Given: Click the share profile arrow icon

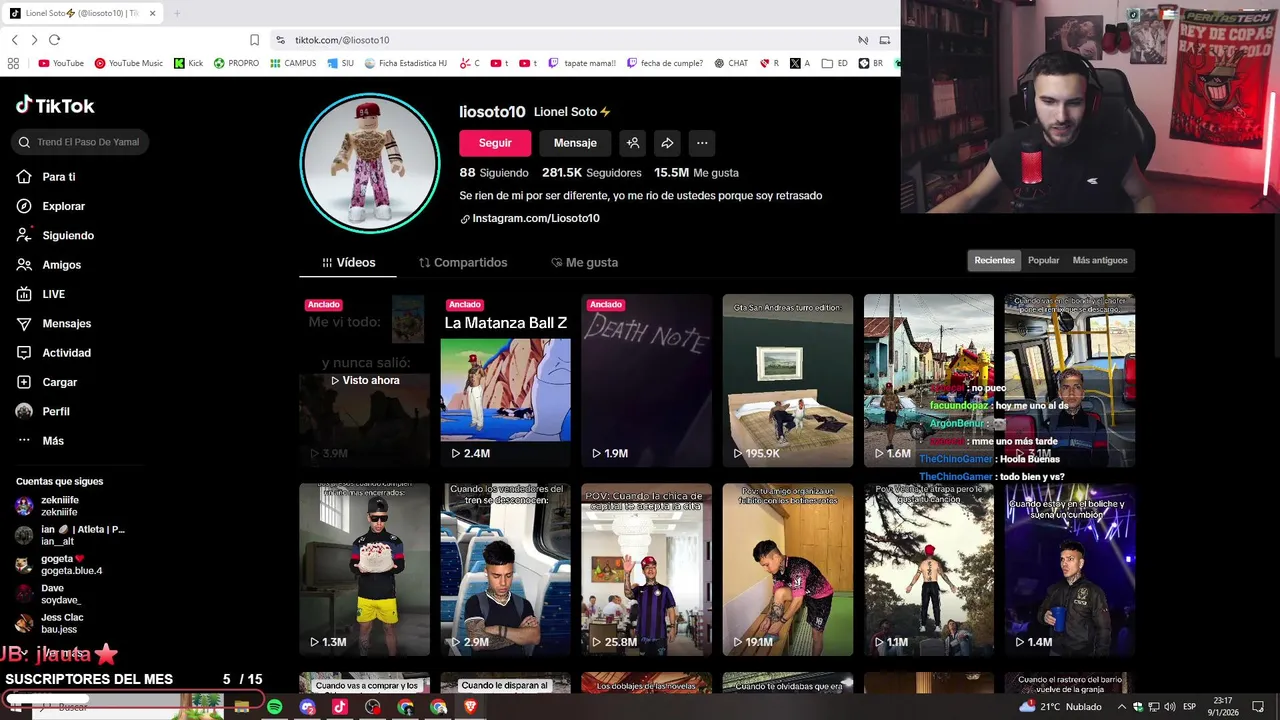Looking at the screenshot, I should pyautogui.click(x=667, y=143).
